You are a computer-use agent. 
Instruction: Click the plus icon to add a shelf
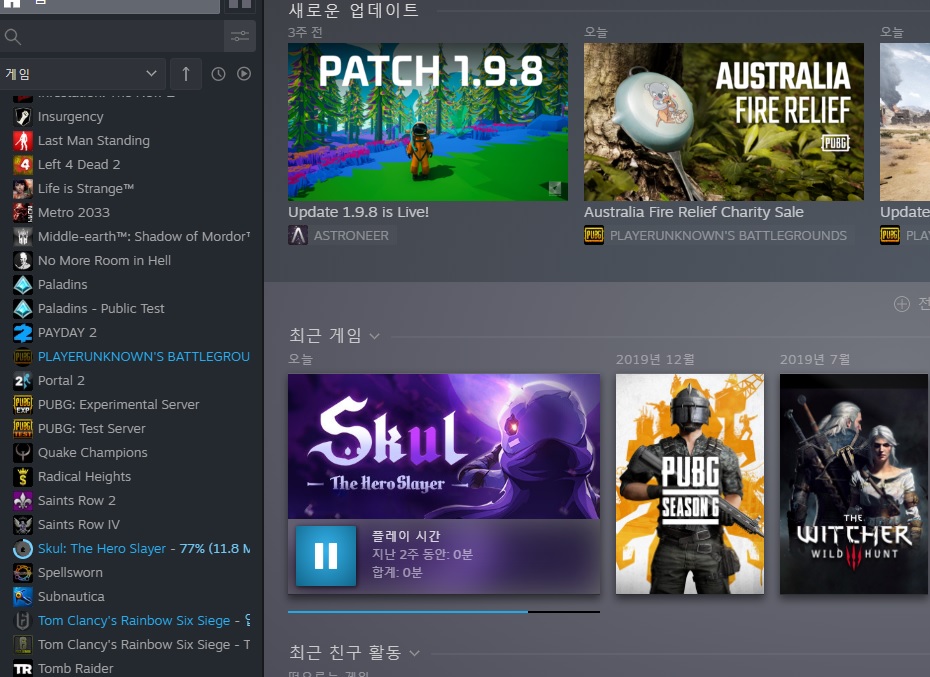(x=901, y=304)
